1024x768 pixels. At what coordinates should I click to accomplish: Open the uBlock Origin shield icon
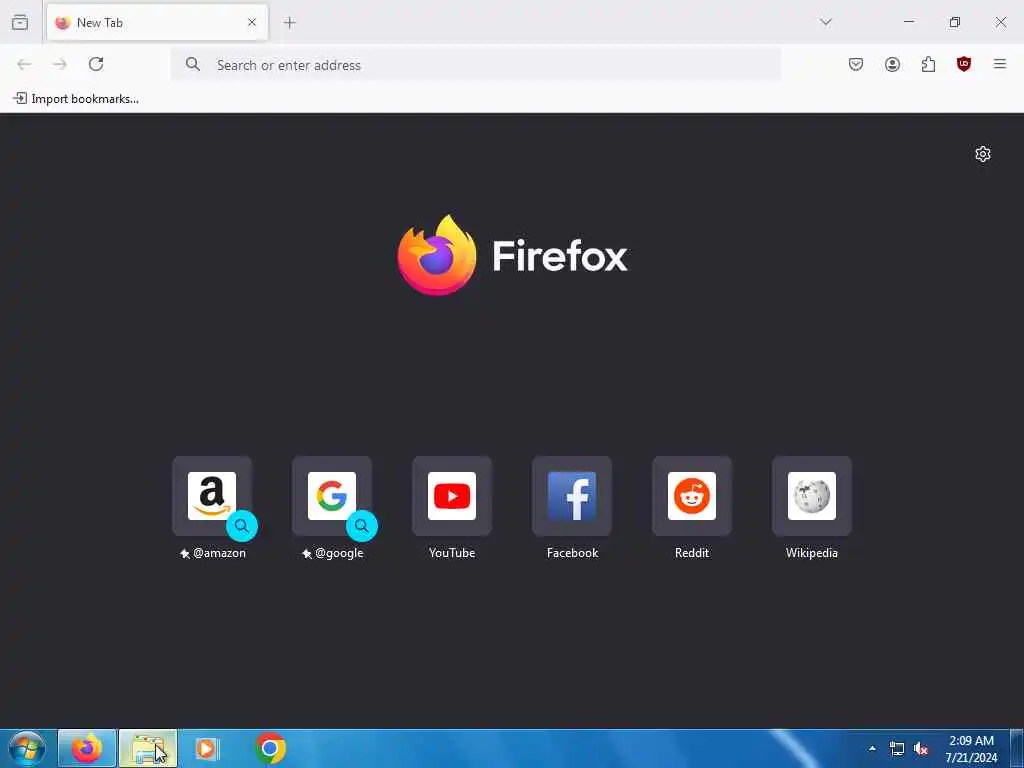pos(964,64)
